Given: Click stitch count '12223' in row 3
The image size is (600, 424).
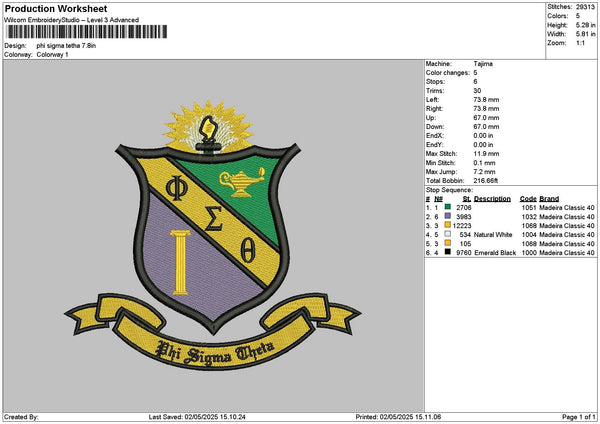Looking at the screenshot, I should pyautogui.click(x=462, y=226).
